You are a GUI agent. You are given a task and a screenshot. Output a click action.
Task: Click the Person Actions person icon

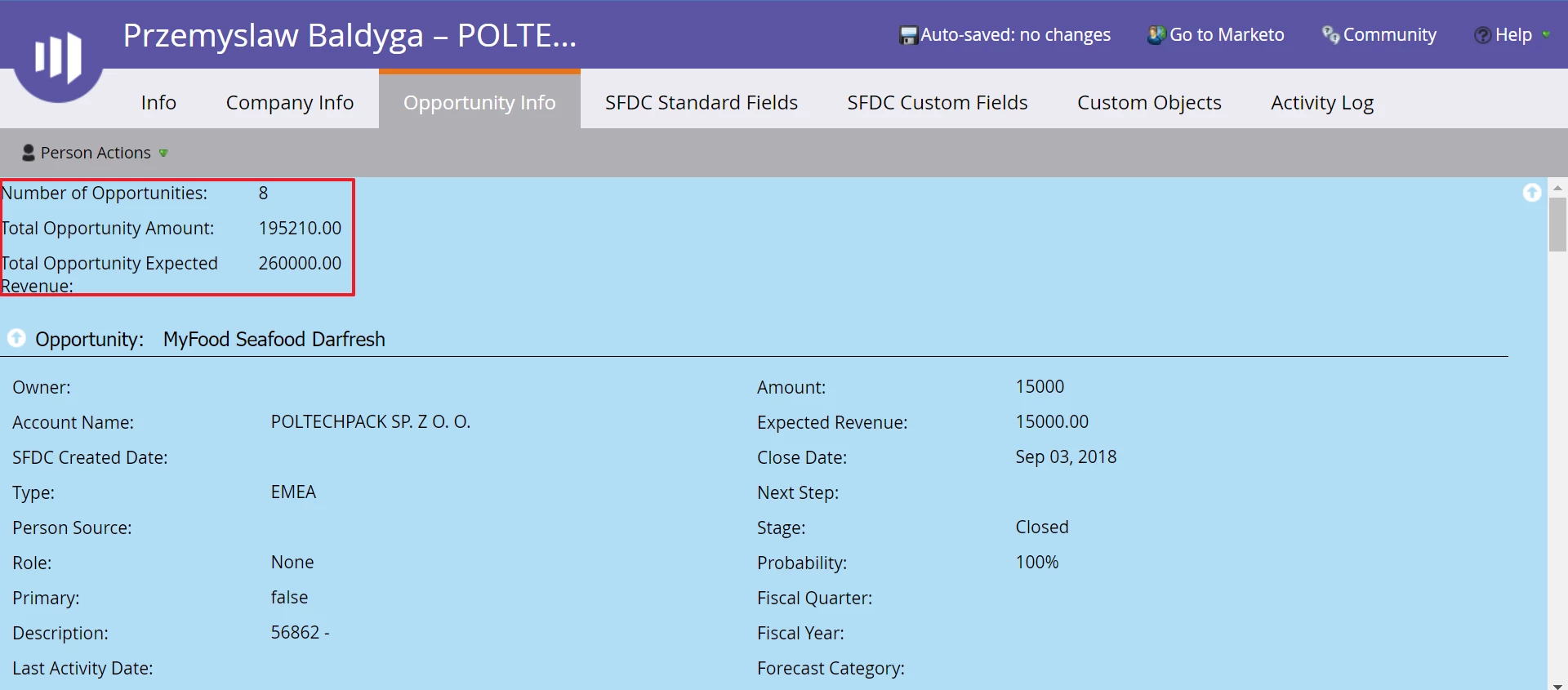(x=29, y=153)
